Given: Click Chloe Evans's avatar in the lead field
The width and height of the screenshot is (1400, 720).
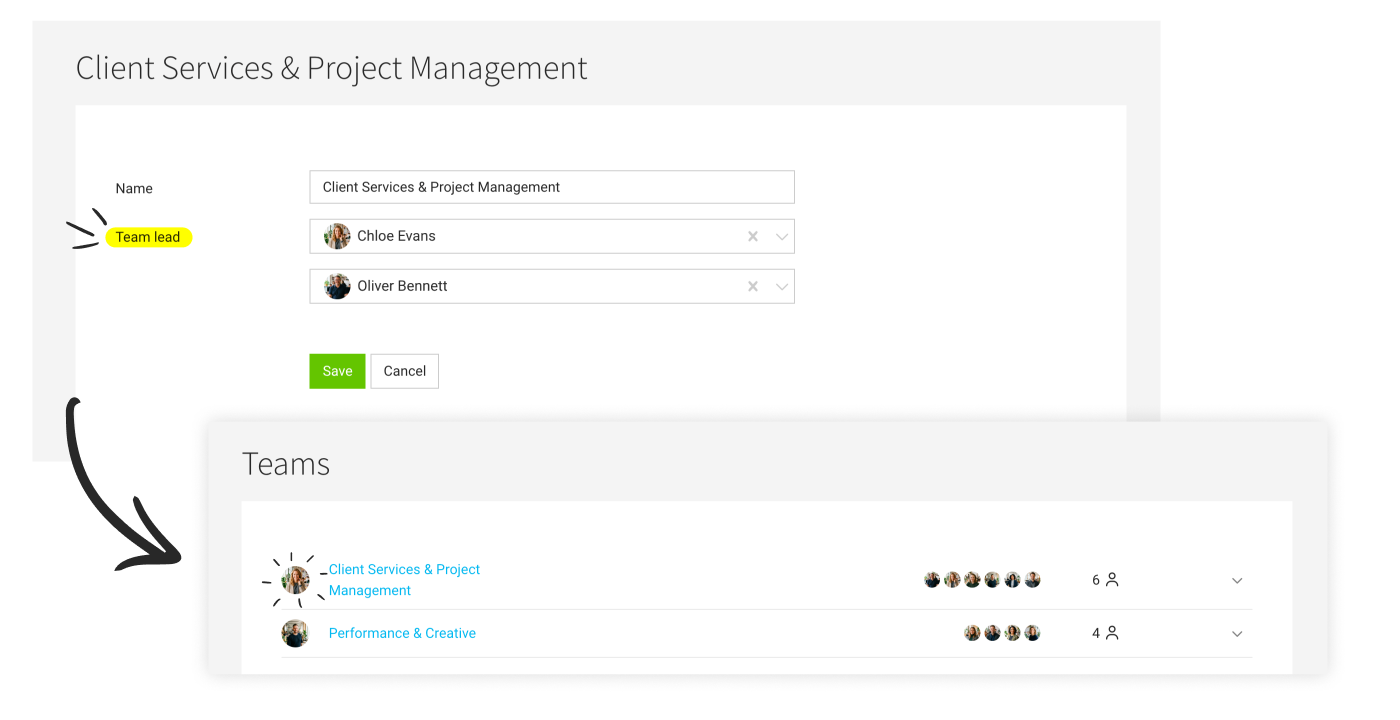Looking at the screenshot, I should [338, 237].
